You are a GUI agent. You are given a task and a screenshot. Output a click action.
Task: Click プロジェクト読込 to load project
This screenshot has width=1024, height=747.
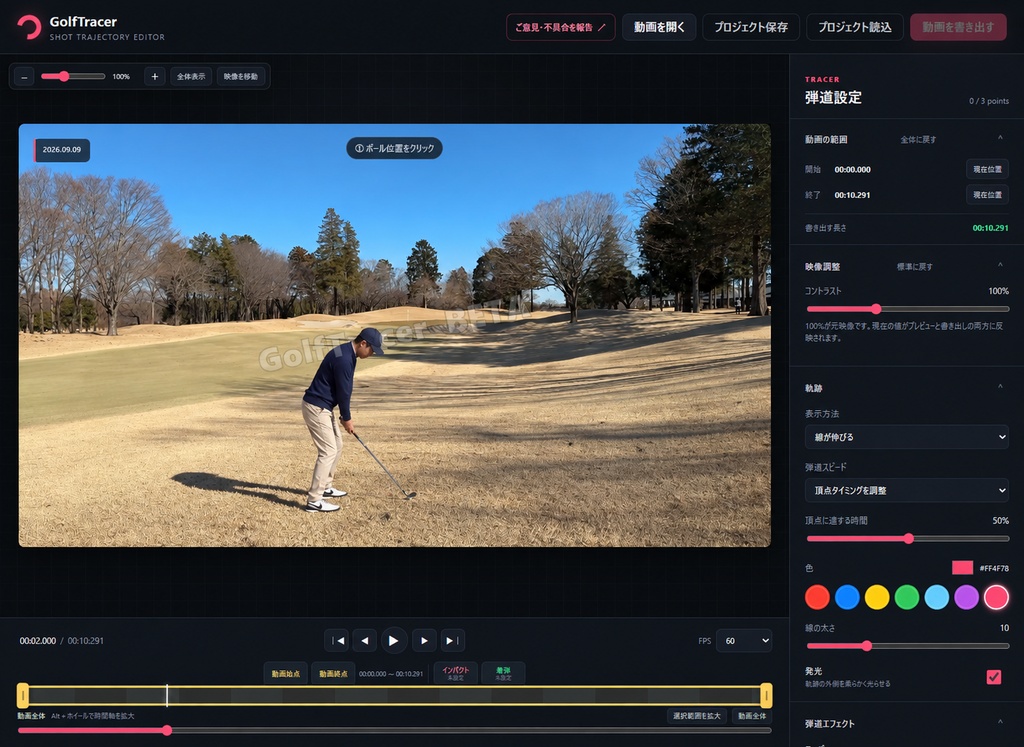coord(855,27)
